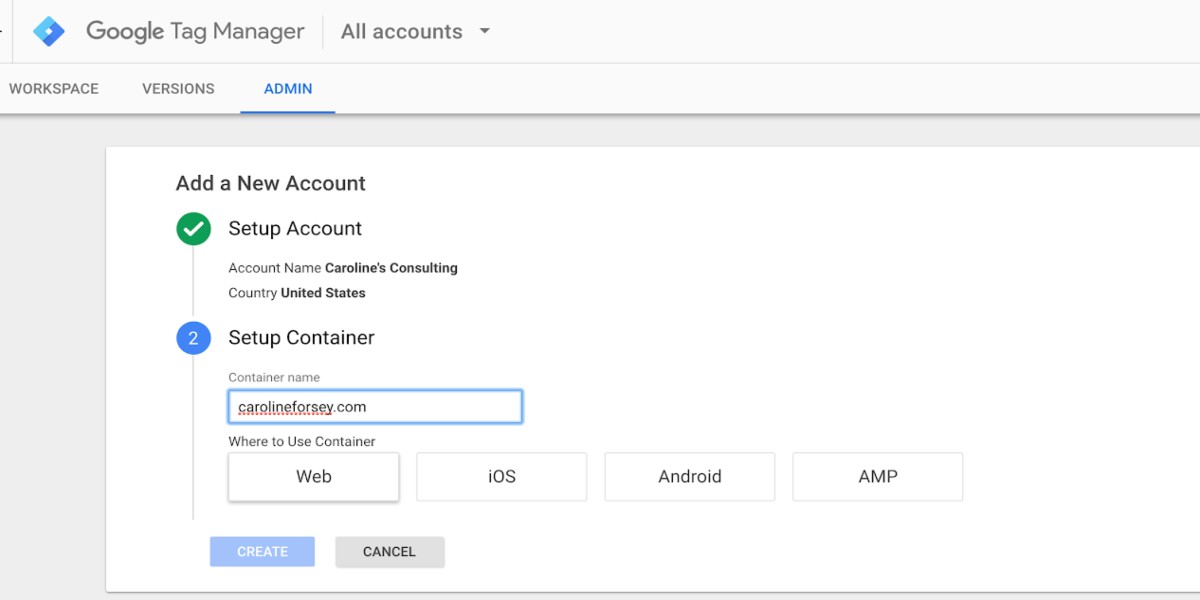The width and height of the screenshot is (1200, 600).
Task: Cancel the new account setup
Action: coord(390,552)
